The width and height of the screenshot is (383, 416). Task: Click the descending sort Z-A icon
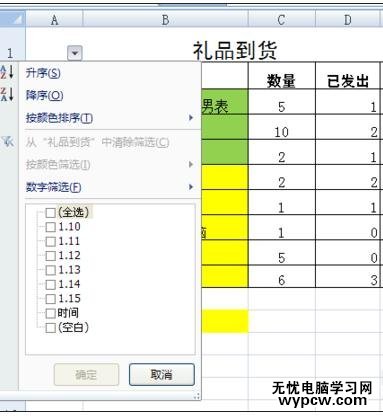point(7,94)
